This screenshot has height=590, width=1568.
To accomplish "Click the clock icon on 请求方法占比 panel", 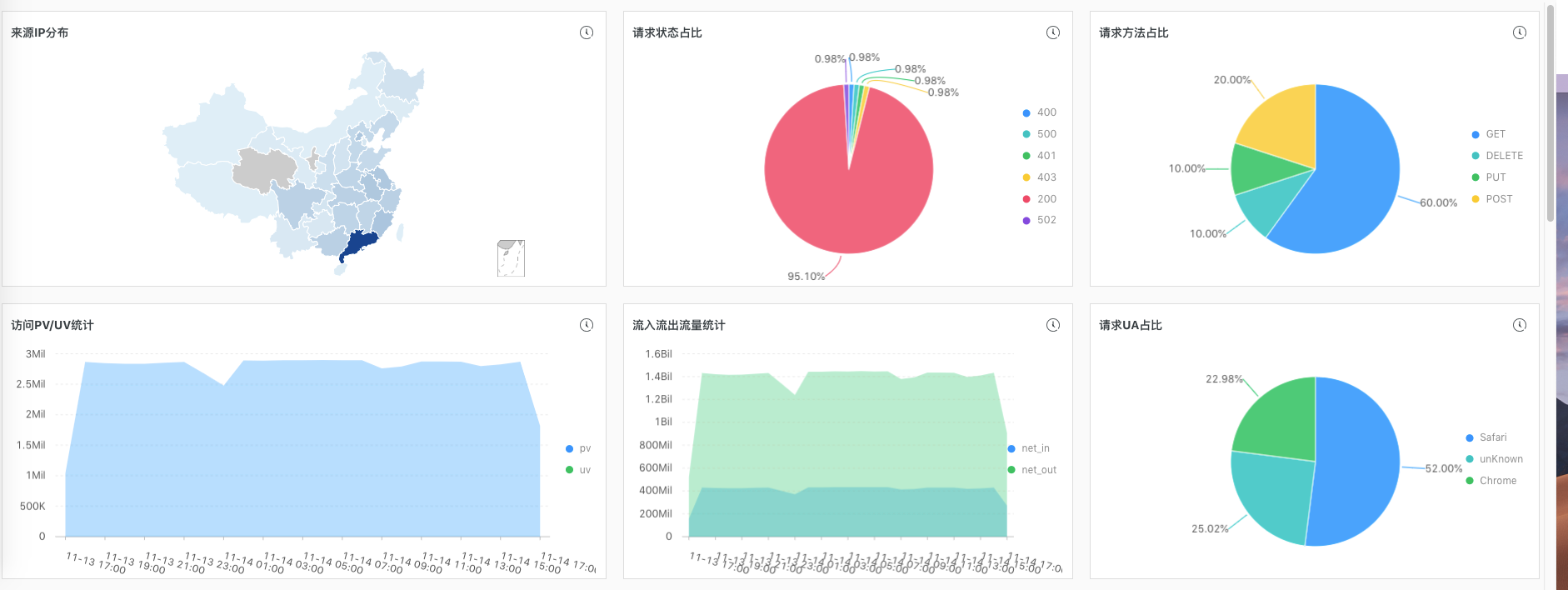I will coord(1520,32).
